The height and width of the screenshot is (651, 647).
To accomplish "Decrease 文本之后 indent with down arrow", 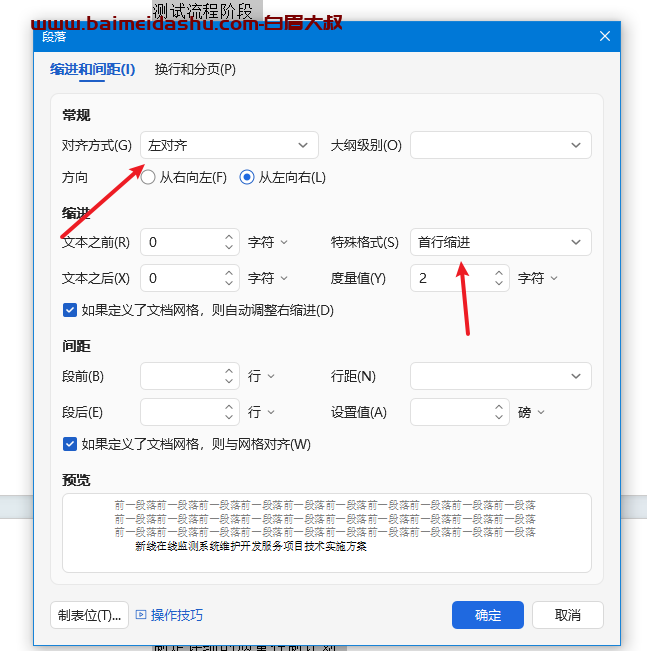I will [229, 284].
